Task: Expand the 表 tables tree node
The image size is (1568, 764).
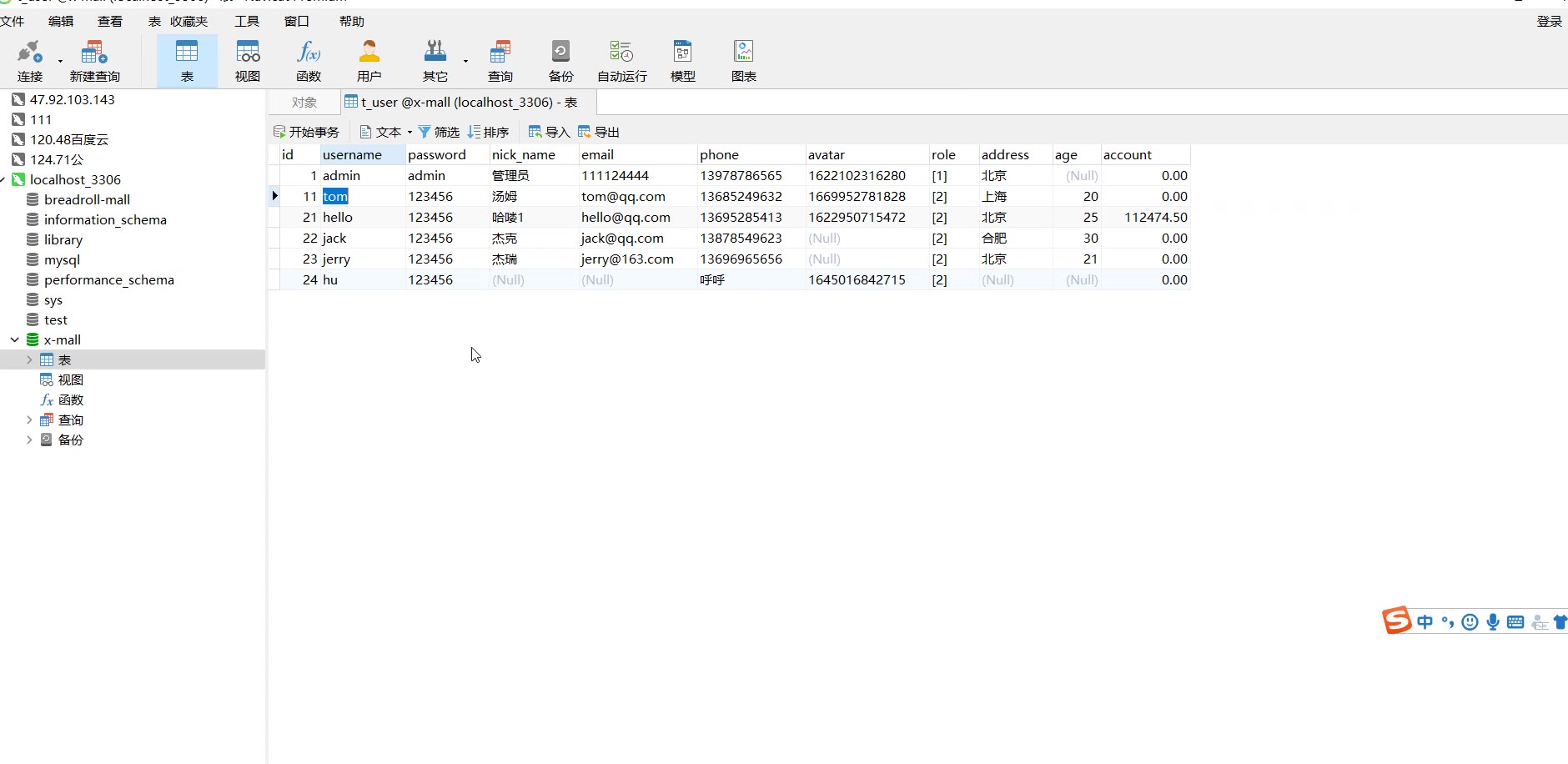Action: pyautogui.click(x=29, y=360)
